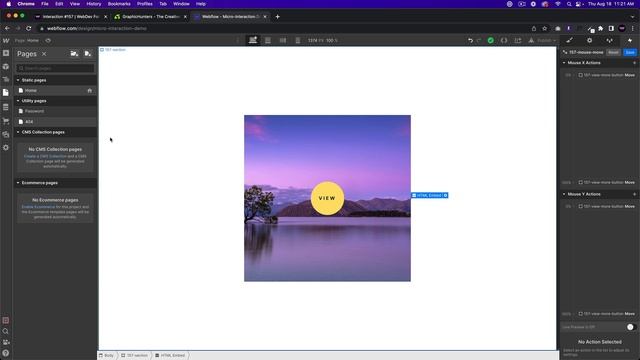Add a Mouse Y action with plus
Screen dimensions: 640x360
point(634,194)
